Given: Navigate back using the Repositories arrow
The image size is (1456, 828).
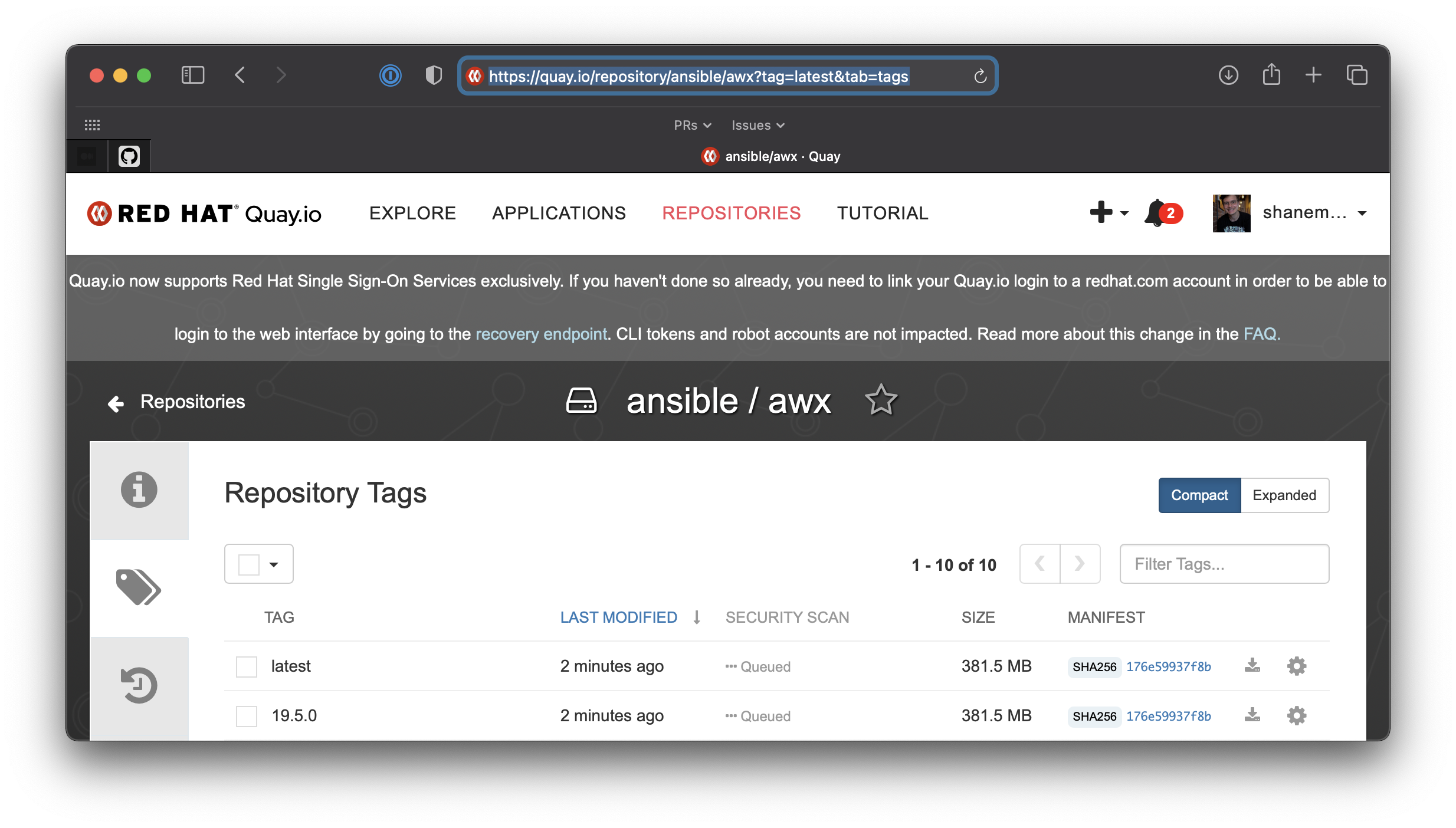Looking at the screenshot, I should 116,403.
